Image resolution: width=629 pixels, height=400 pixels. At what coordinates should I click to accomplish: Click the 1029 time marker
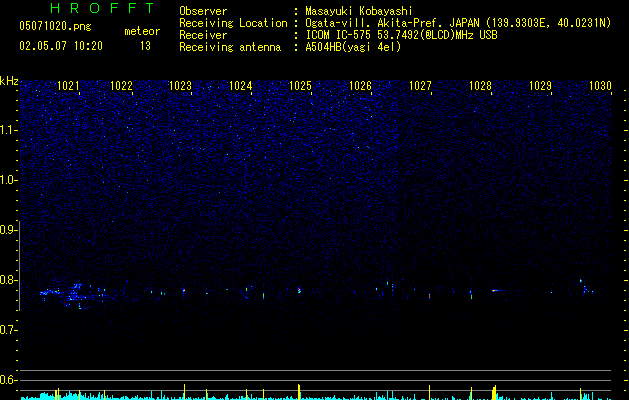click(x=540, y=86)
